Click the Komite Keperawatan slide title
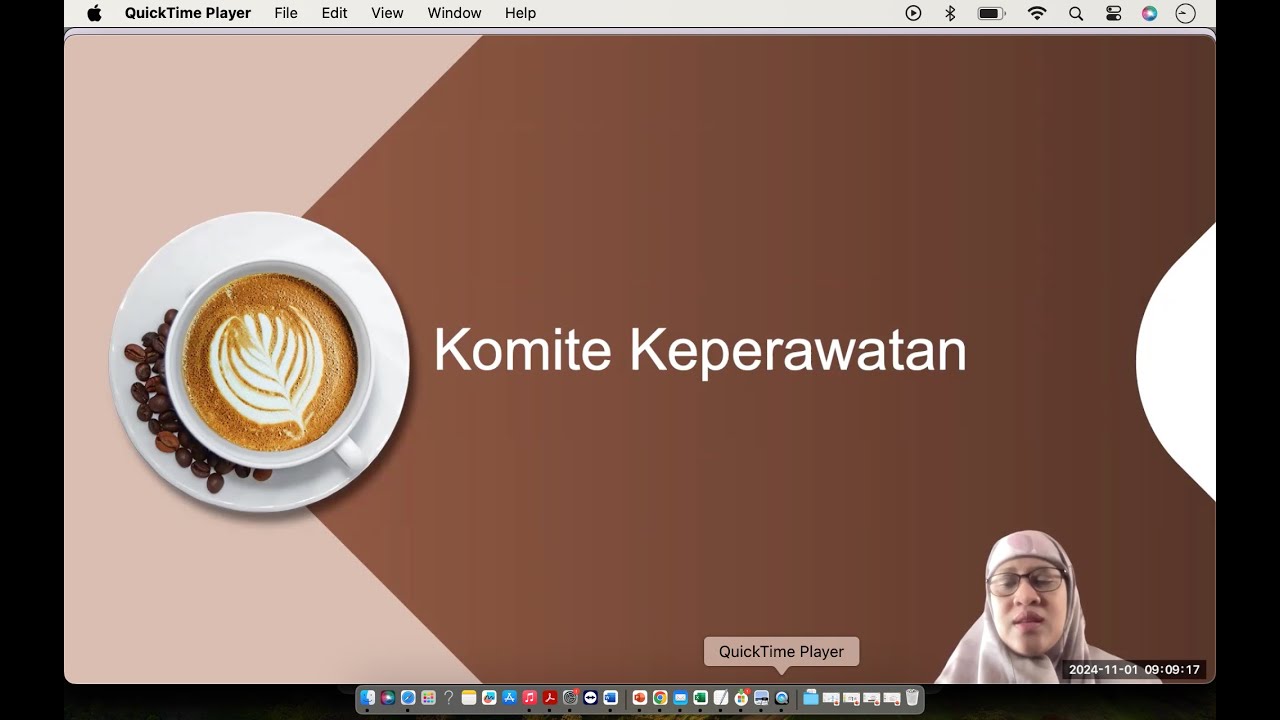The height and width of the screenshot is (720, 1280). [699, 350]
